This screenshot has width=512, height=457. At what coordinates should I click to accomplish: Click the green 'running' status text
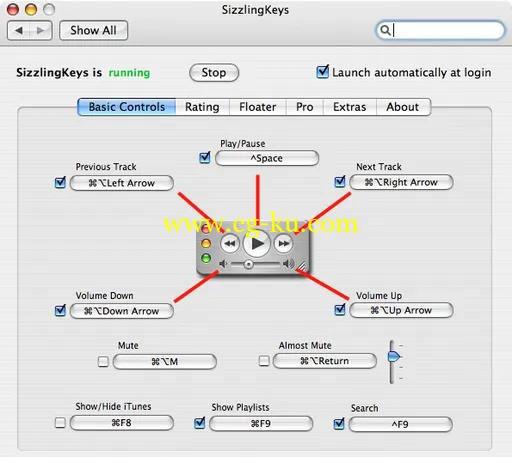129,73
